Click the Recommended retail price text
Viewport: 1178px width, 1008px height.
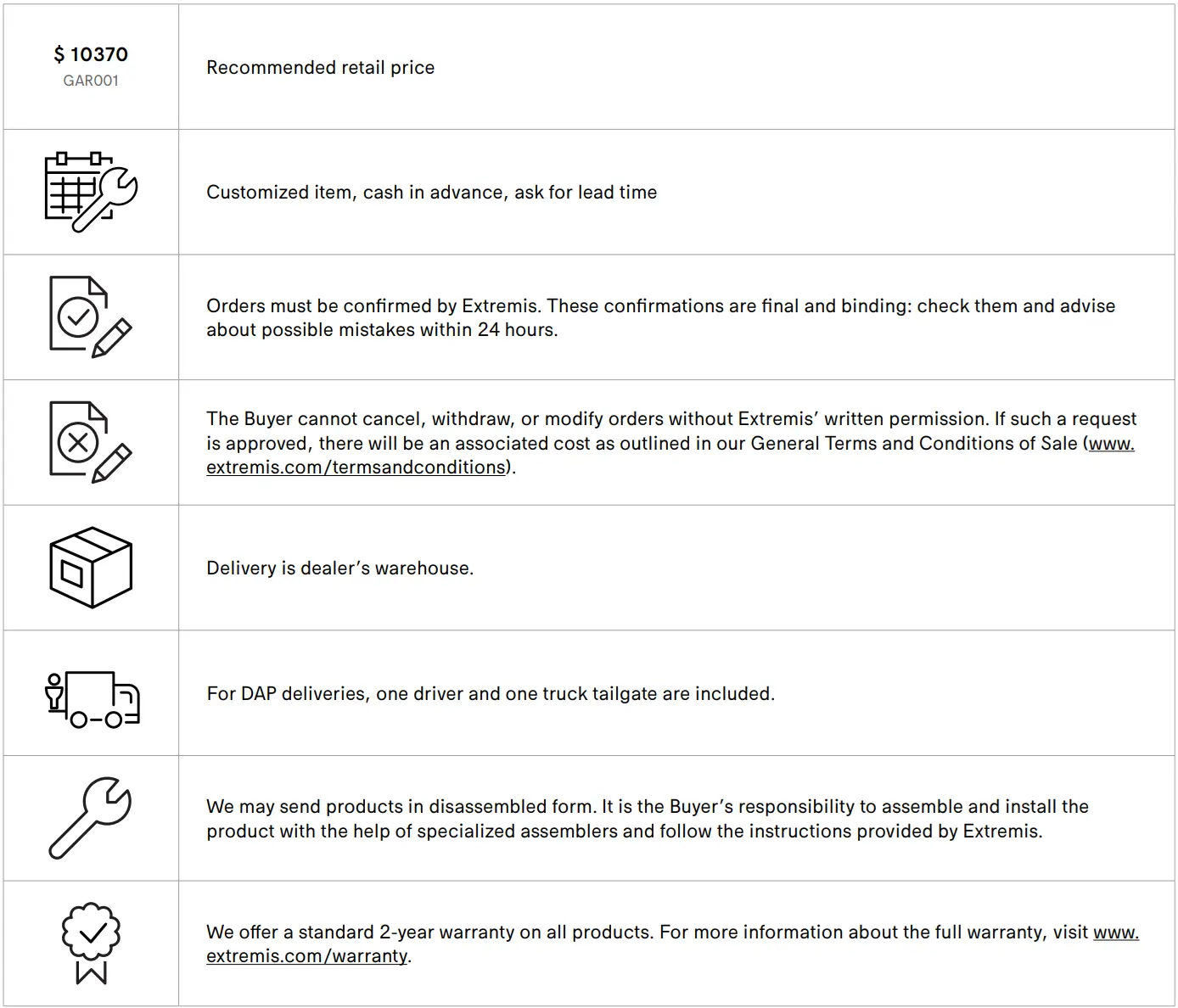[x=320, y=68]
